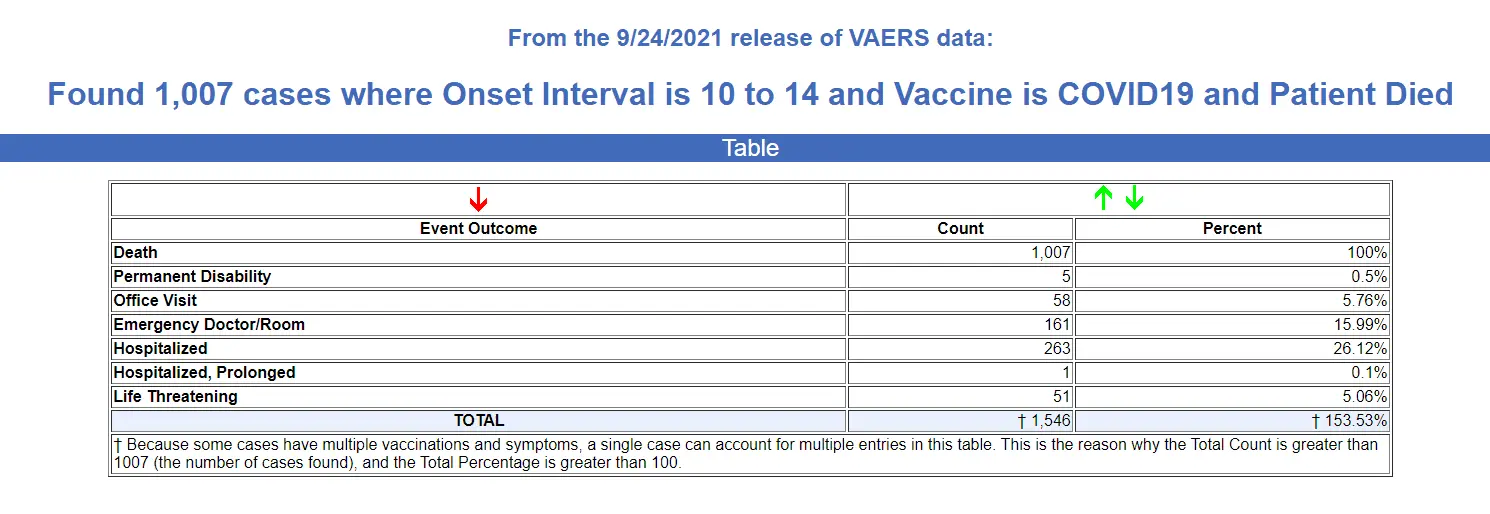Viewport: 1490px width, 514px height.
Task: Click the Hospitalized row label
Action: pyautogui.click(x=160, y=349)
